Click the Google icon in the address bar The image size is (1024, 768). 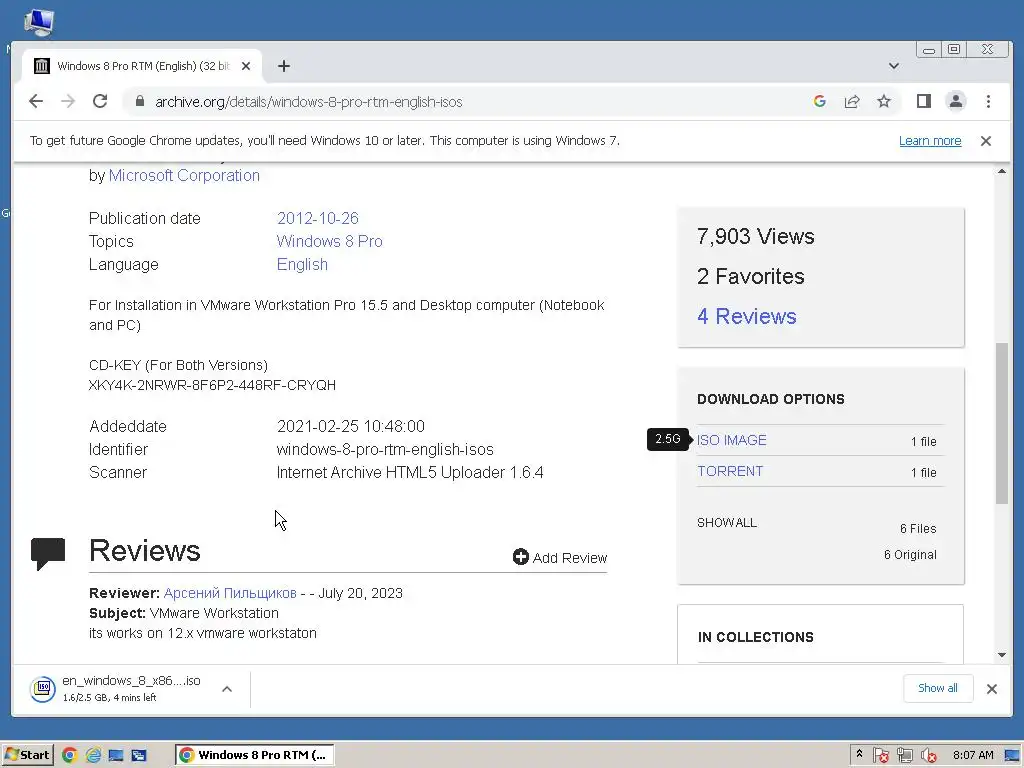click(820, 101)
